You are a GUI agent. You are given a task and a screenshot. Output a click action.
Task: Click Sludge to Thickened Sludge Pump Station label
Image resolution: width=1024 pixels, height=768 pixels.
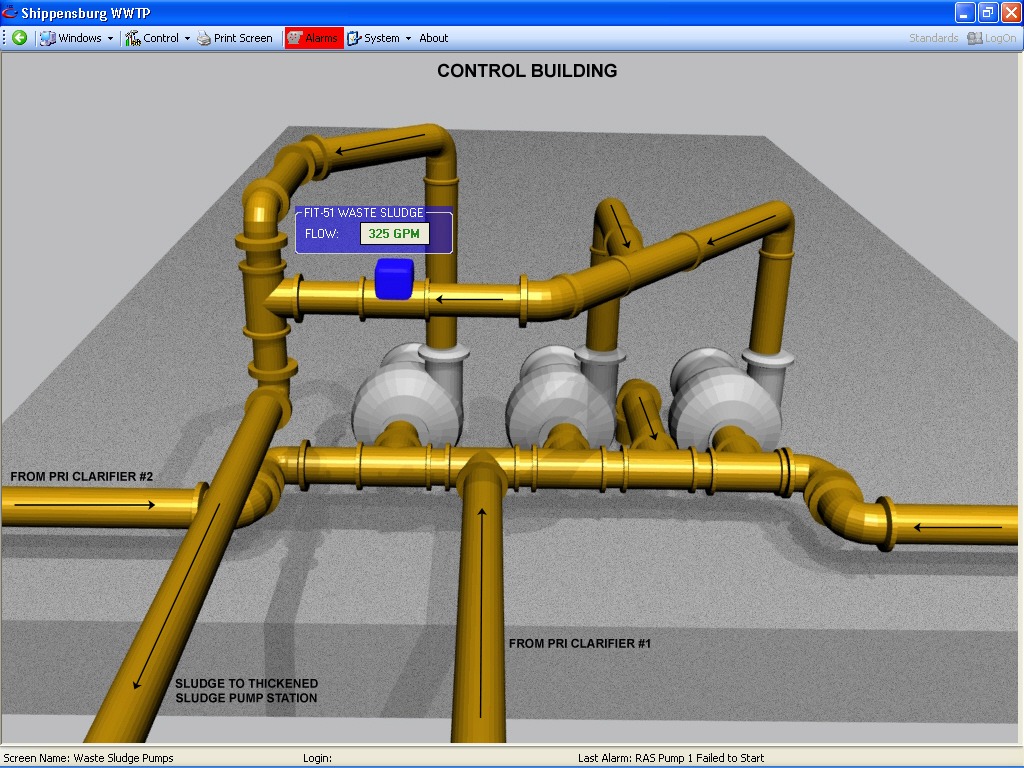246,691
